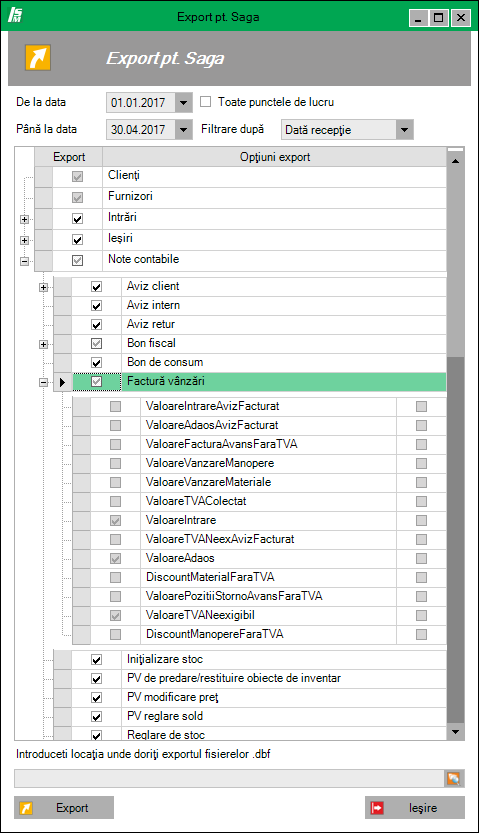This screenshot has height=833, width=479.
Task: Collapse the Factură vânzări node
Action: (44, 382)
